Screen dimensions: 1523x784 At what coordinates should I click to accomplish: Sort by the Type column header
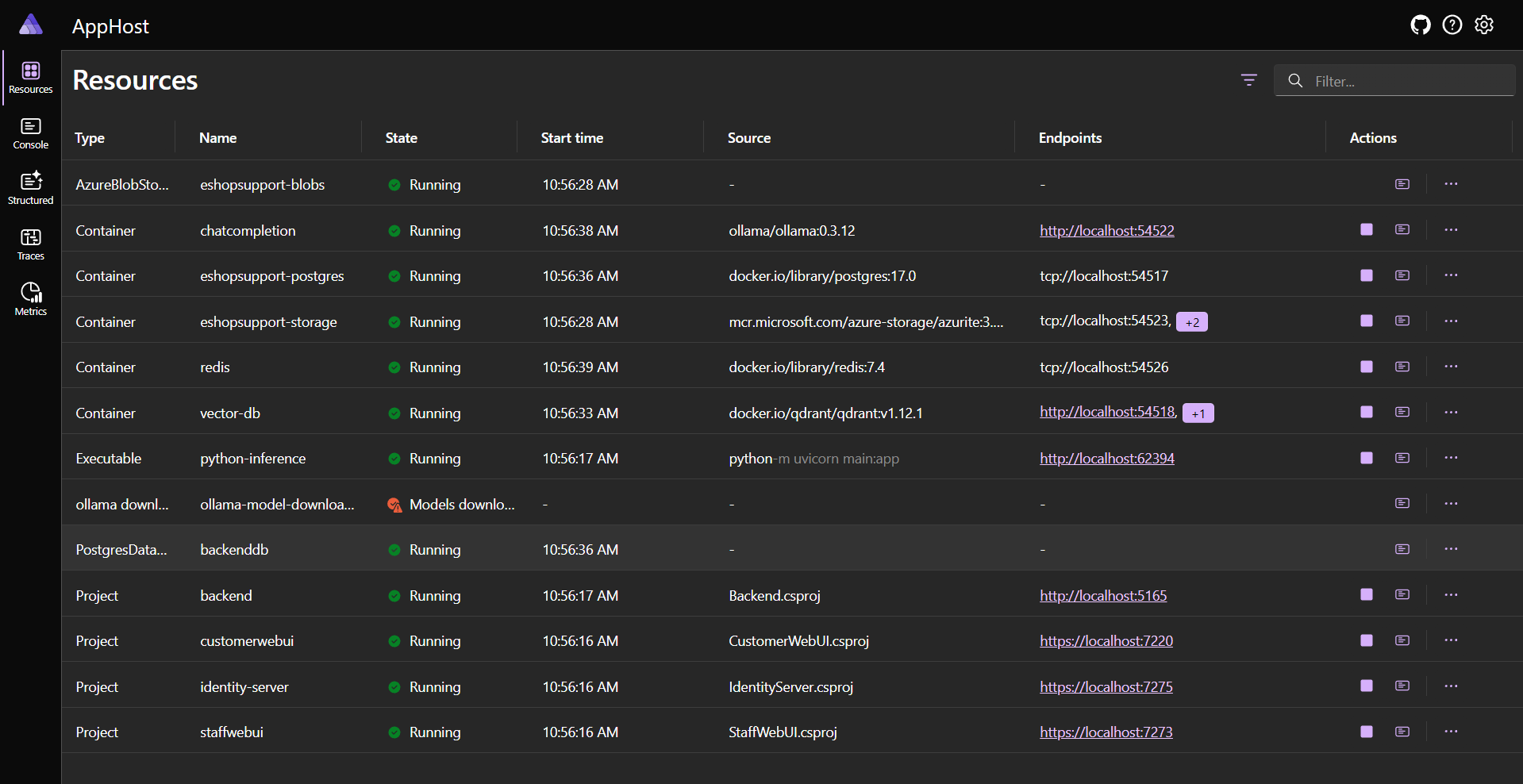[x=90, y=138]
